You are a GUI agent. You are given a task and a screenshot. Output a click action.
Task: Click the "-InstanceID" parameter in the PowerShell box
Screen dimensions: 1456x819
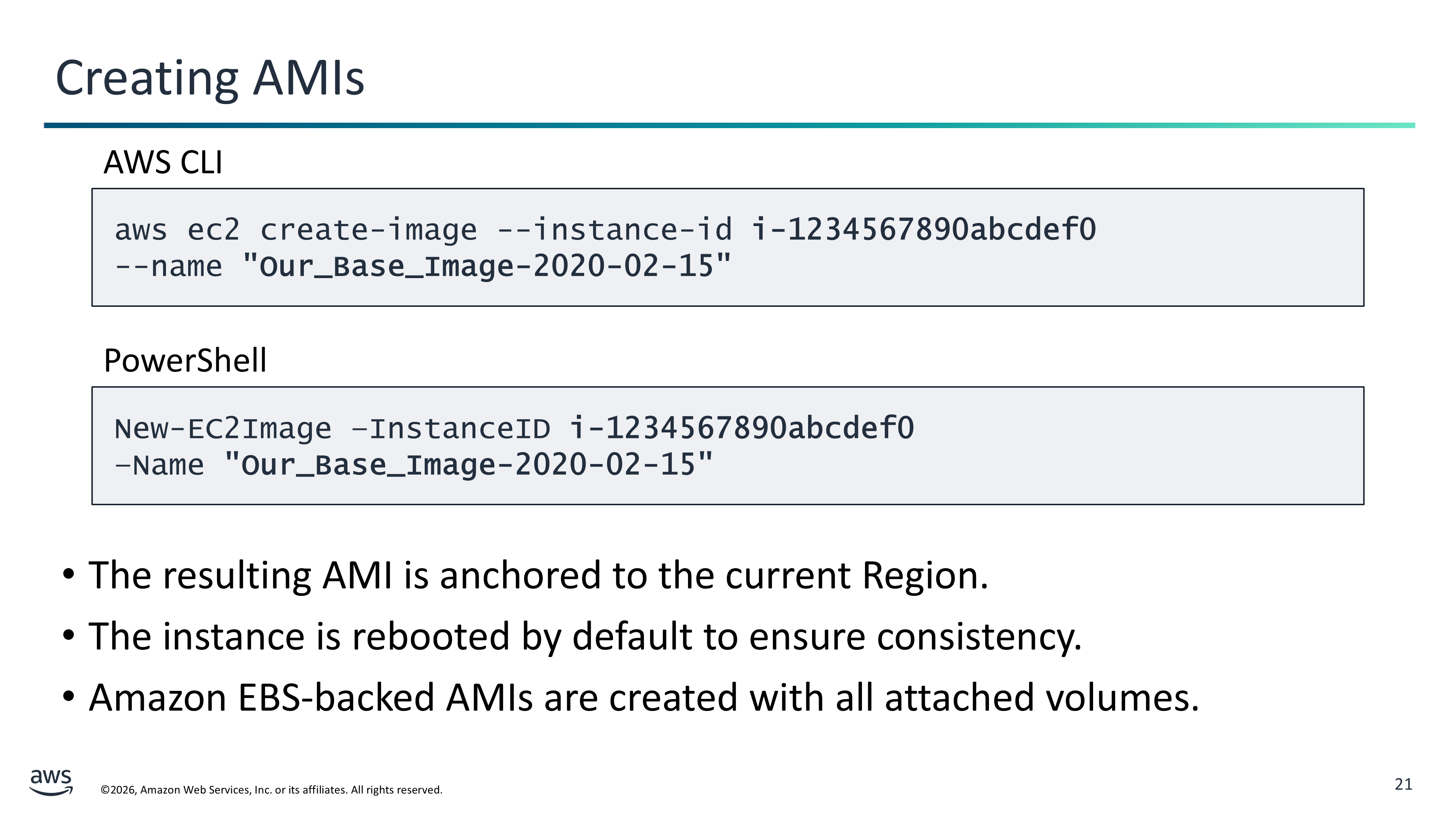pyautogui.click(x=451, y=428)
